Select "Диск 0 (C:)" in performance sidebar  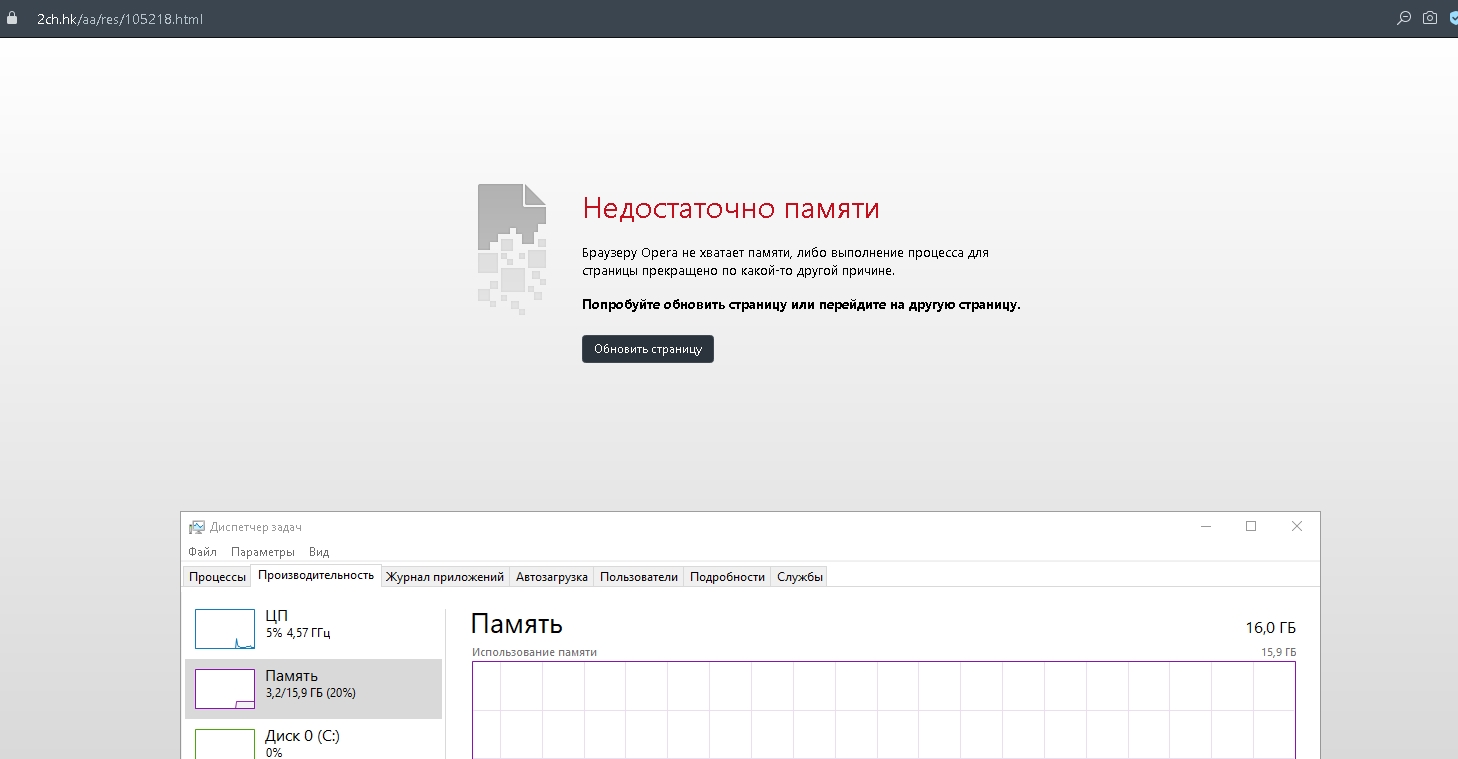coord(313,740)
